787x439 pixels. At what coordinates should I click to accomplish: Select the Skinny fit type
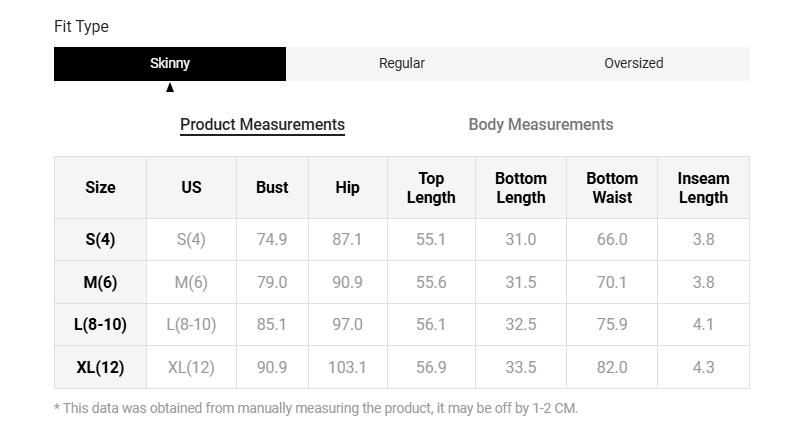tap(170, 63)
